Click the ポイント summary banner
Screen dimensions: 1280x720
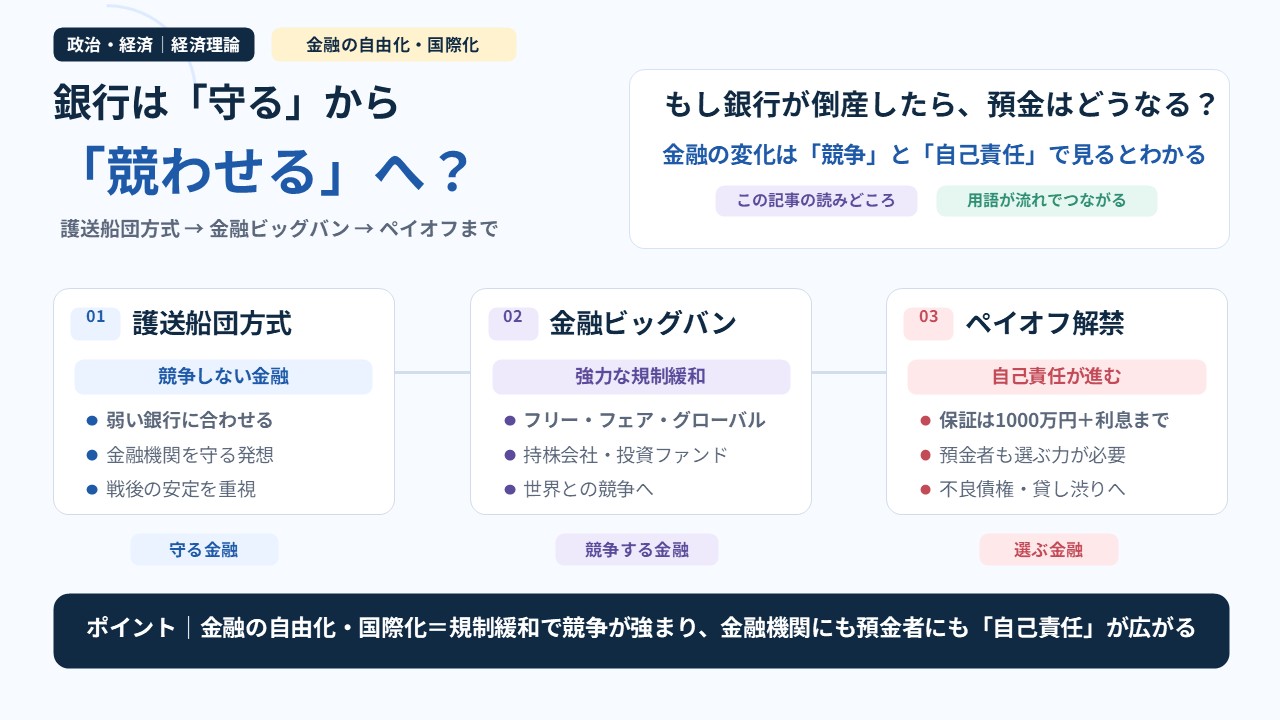coord(641,630)
